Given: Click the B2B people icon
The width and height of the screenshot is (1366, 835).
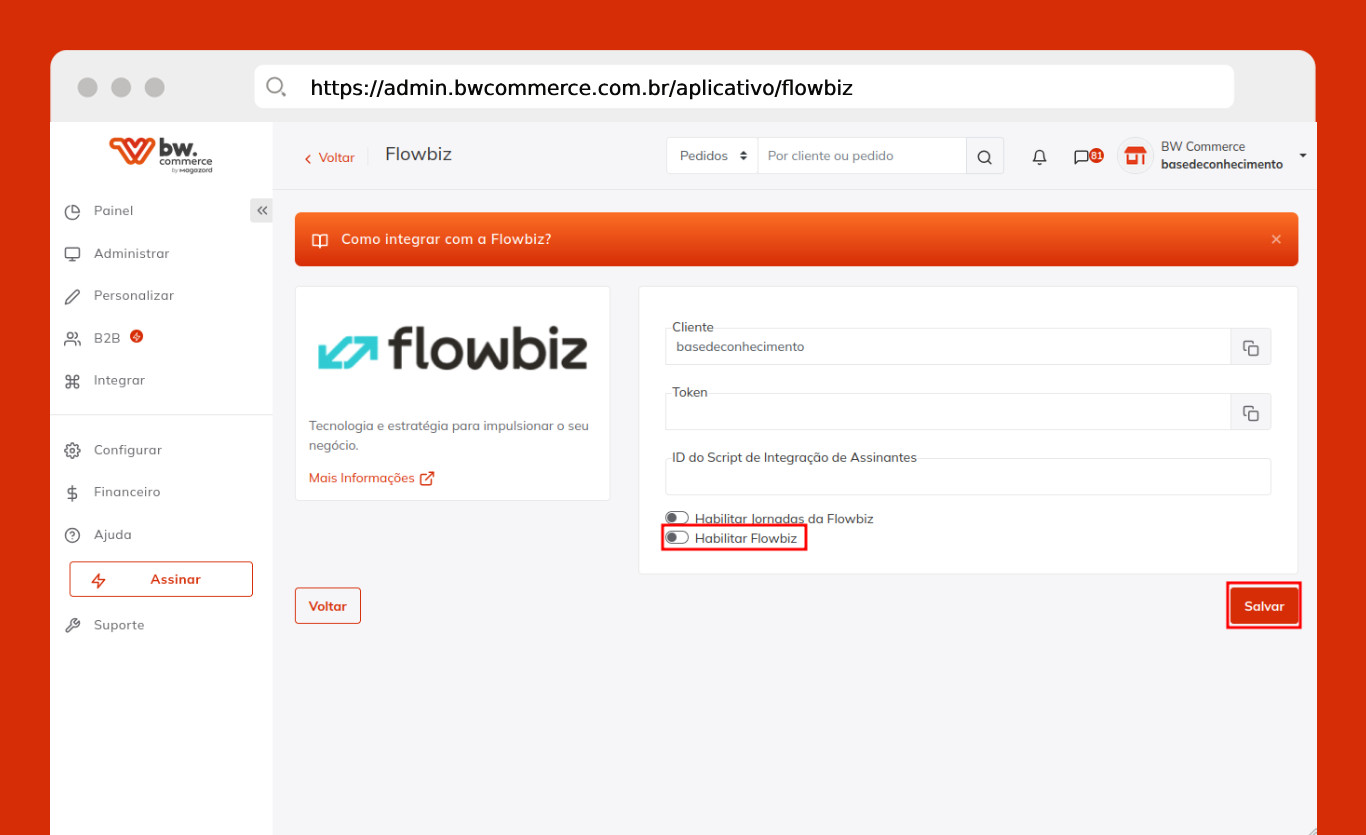Looking at the screenshot, I should pyautogui.click(x=72, y=339).
